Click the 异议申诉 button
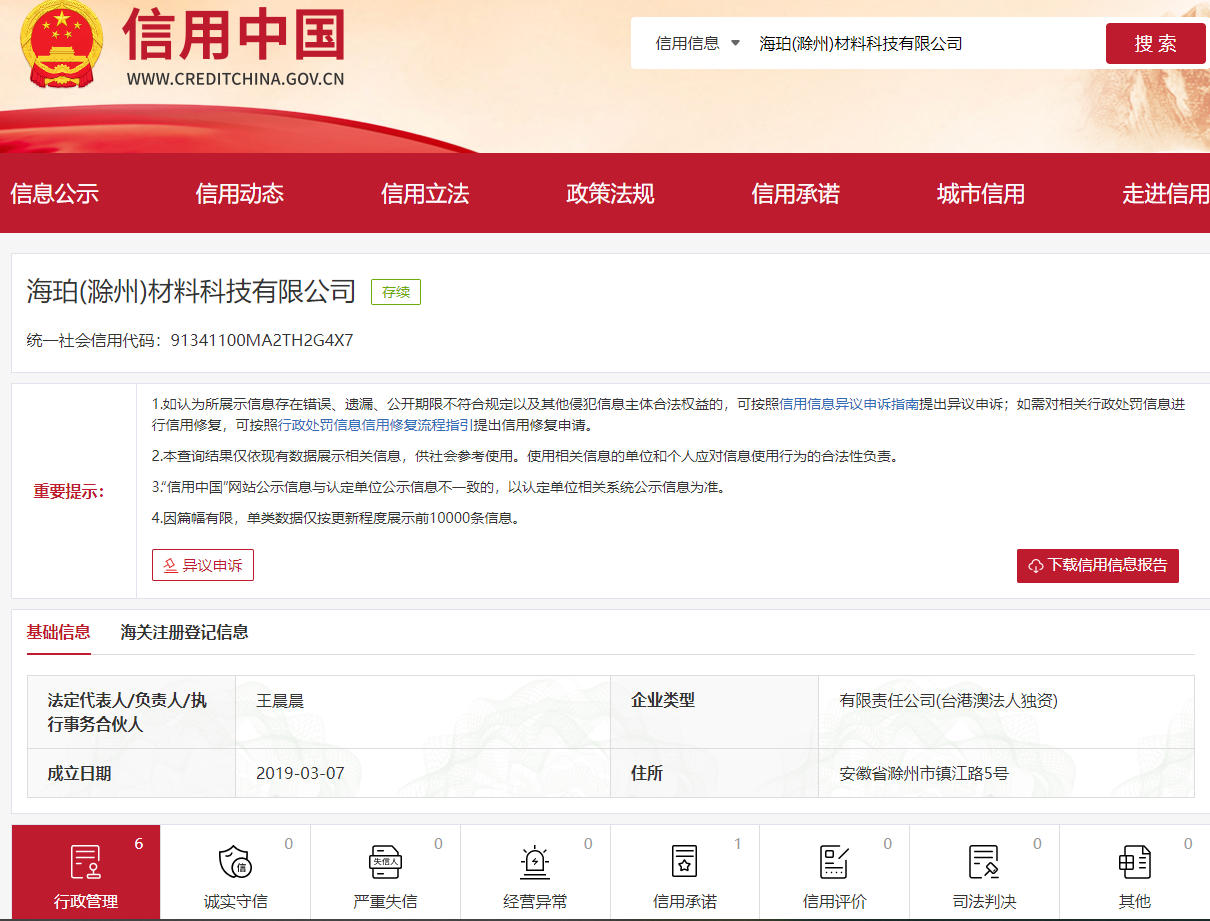 (203, 565)
